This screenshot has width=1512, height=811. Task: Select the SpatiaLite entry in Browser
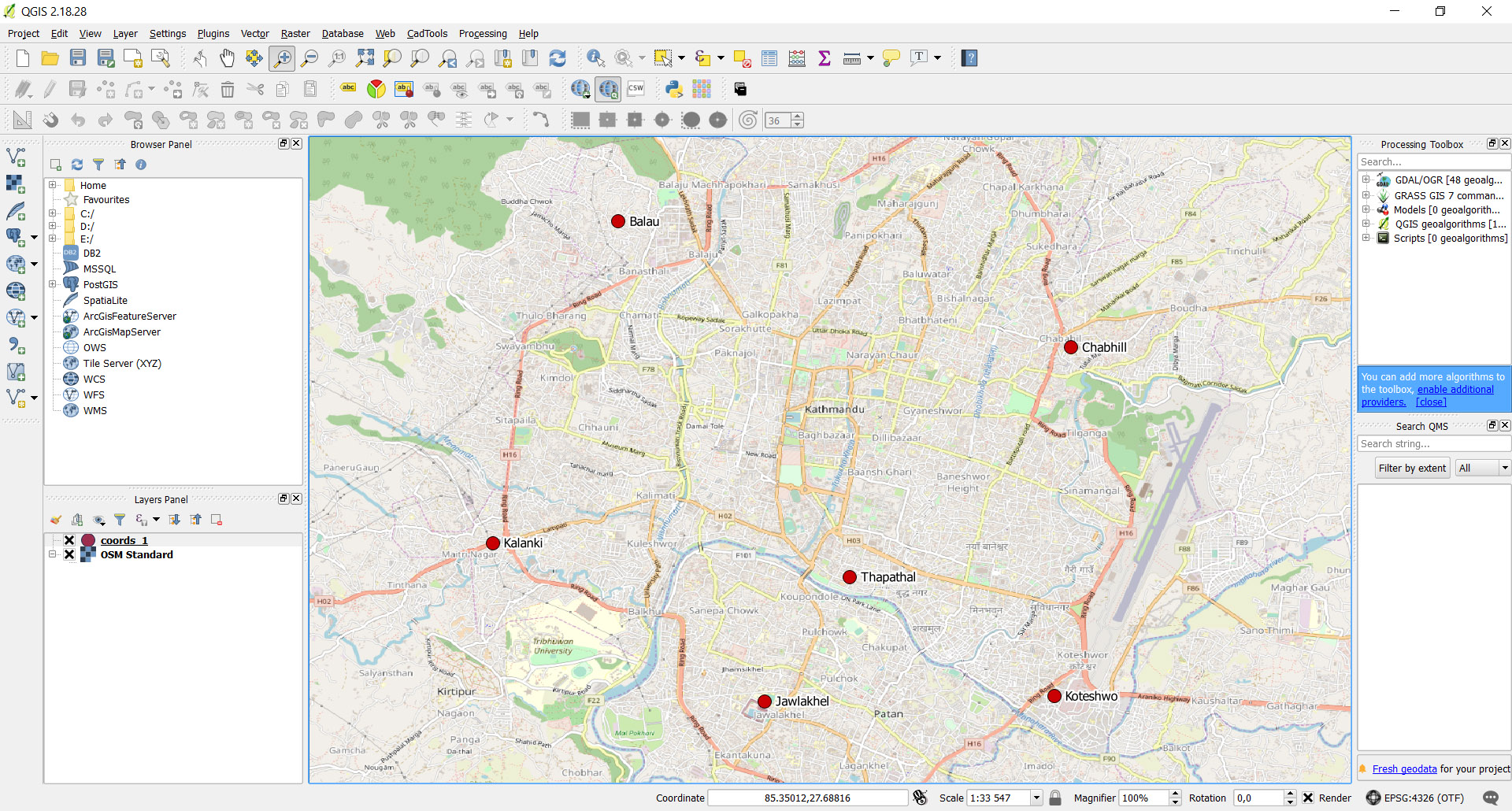pos(106,300)
